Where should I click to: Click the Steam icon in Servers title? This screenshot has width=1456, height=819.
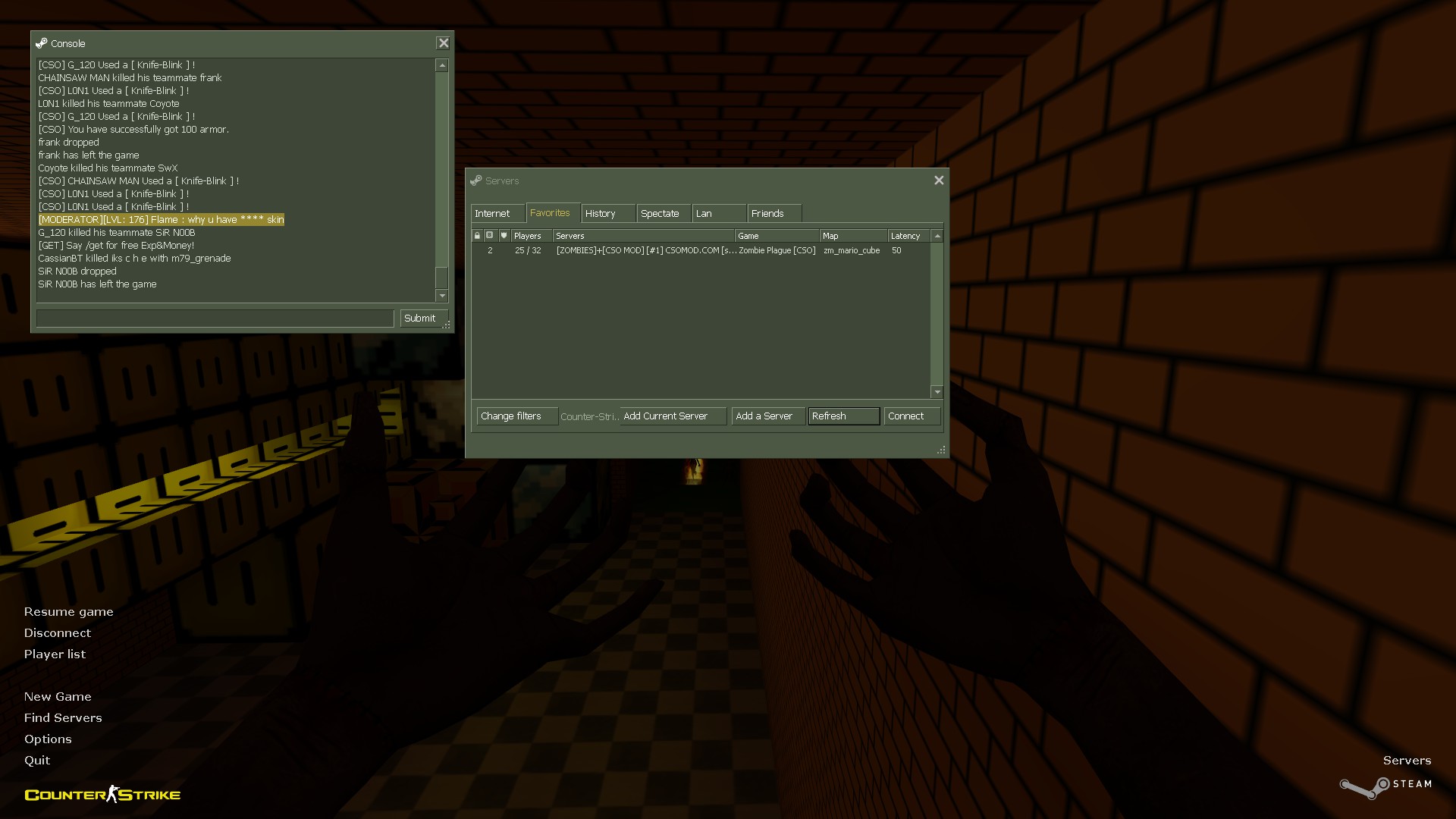tap(475, 180)
